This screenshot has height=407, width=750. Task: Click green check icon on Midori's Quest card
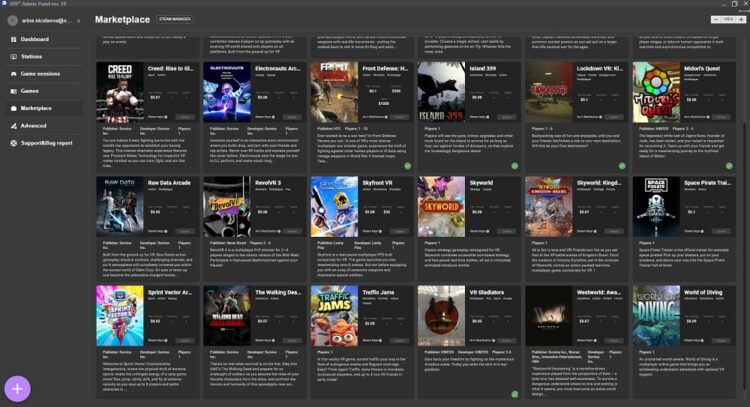click(x=729, y=166)
